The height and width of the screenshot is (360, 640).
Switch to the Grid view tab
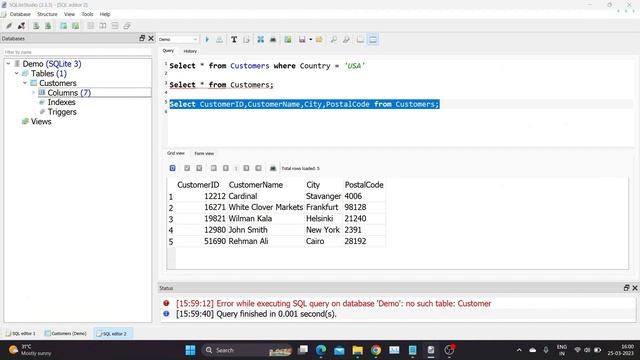[x=176, y=153]
